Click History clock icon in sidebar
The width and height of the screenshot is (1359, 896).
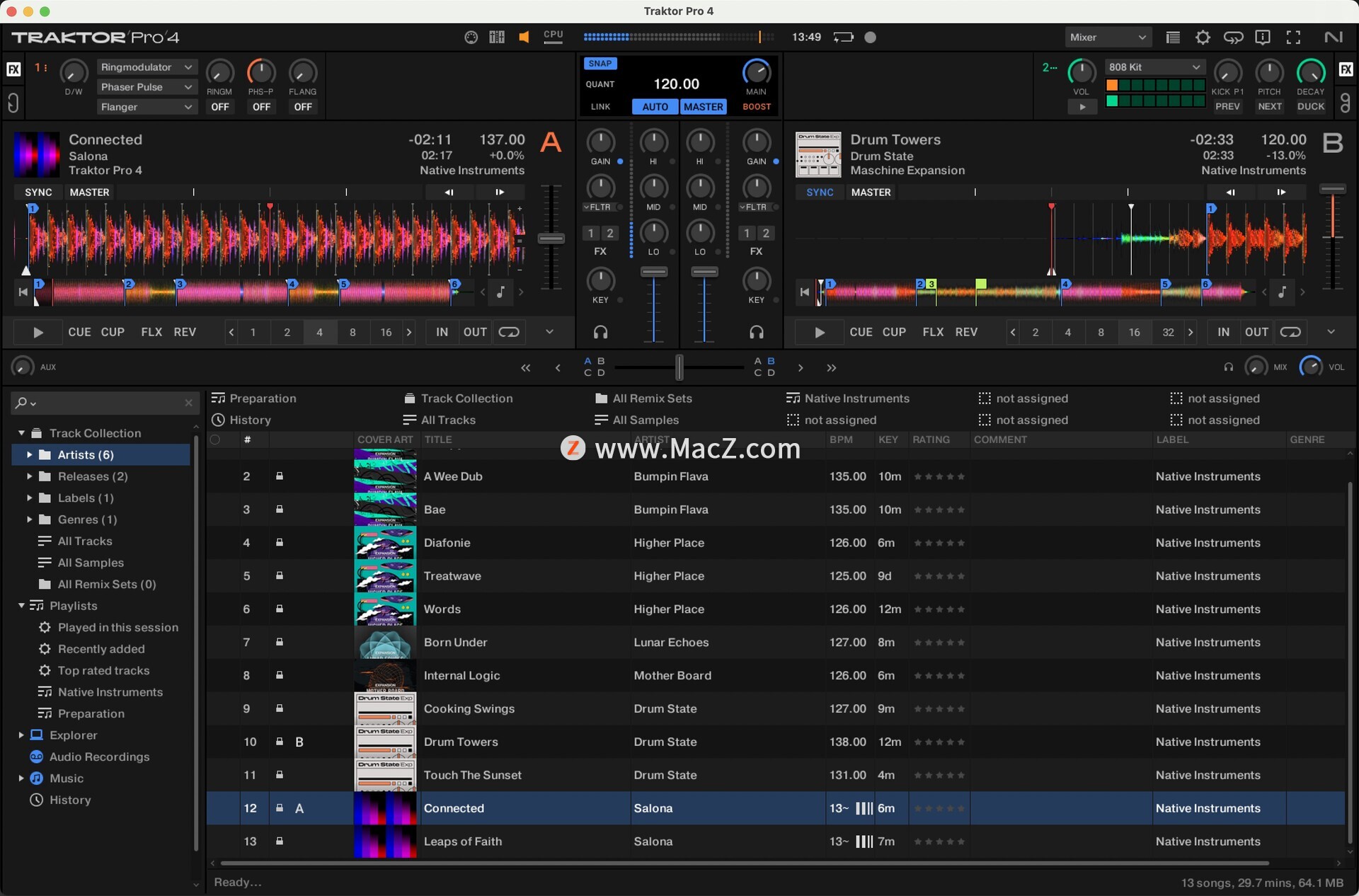click(36, 800)
